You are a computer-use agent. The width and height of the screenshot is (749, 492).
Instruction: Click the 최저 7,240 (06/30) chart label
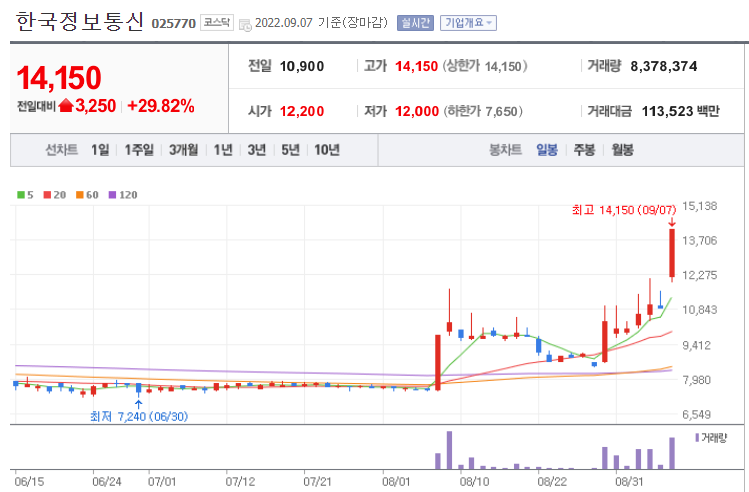[139, 417]
